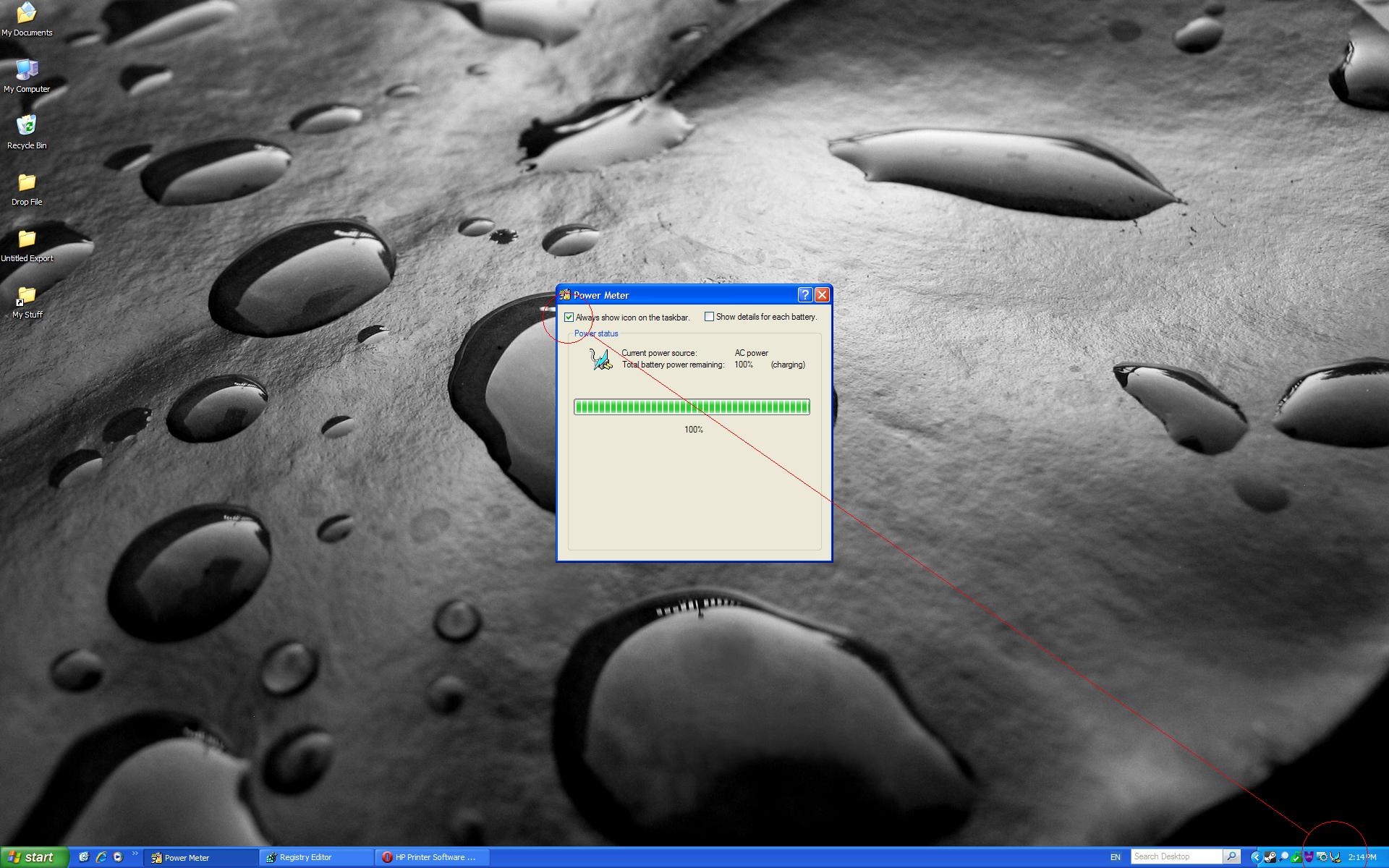Click the EN language indicator
Image resolution: width=1389 pixels, height=868 pixels.
click(x=1116, y=857)
